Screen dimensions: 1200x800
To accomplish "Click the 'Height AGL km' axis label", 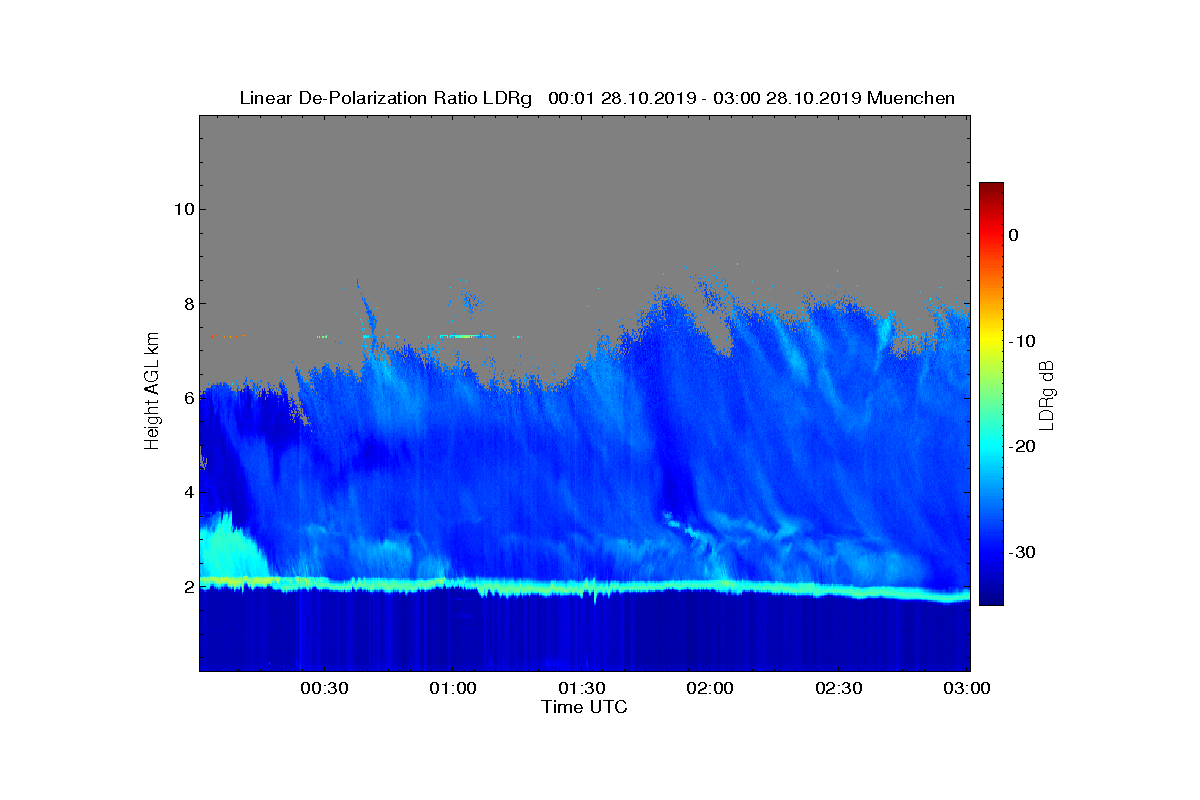I will click(152, 393).
